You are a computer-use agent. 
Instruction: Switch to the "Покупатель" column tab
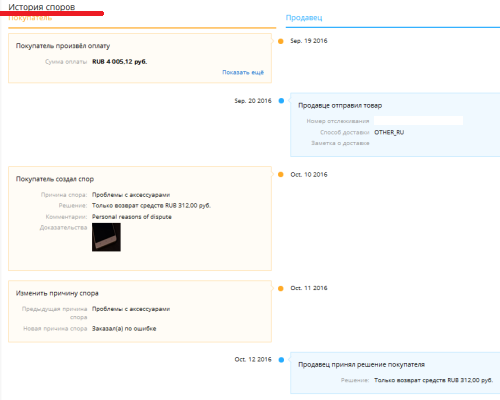click(x=30, y=18)
